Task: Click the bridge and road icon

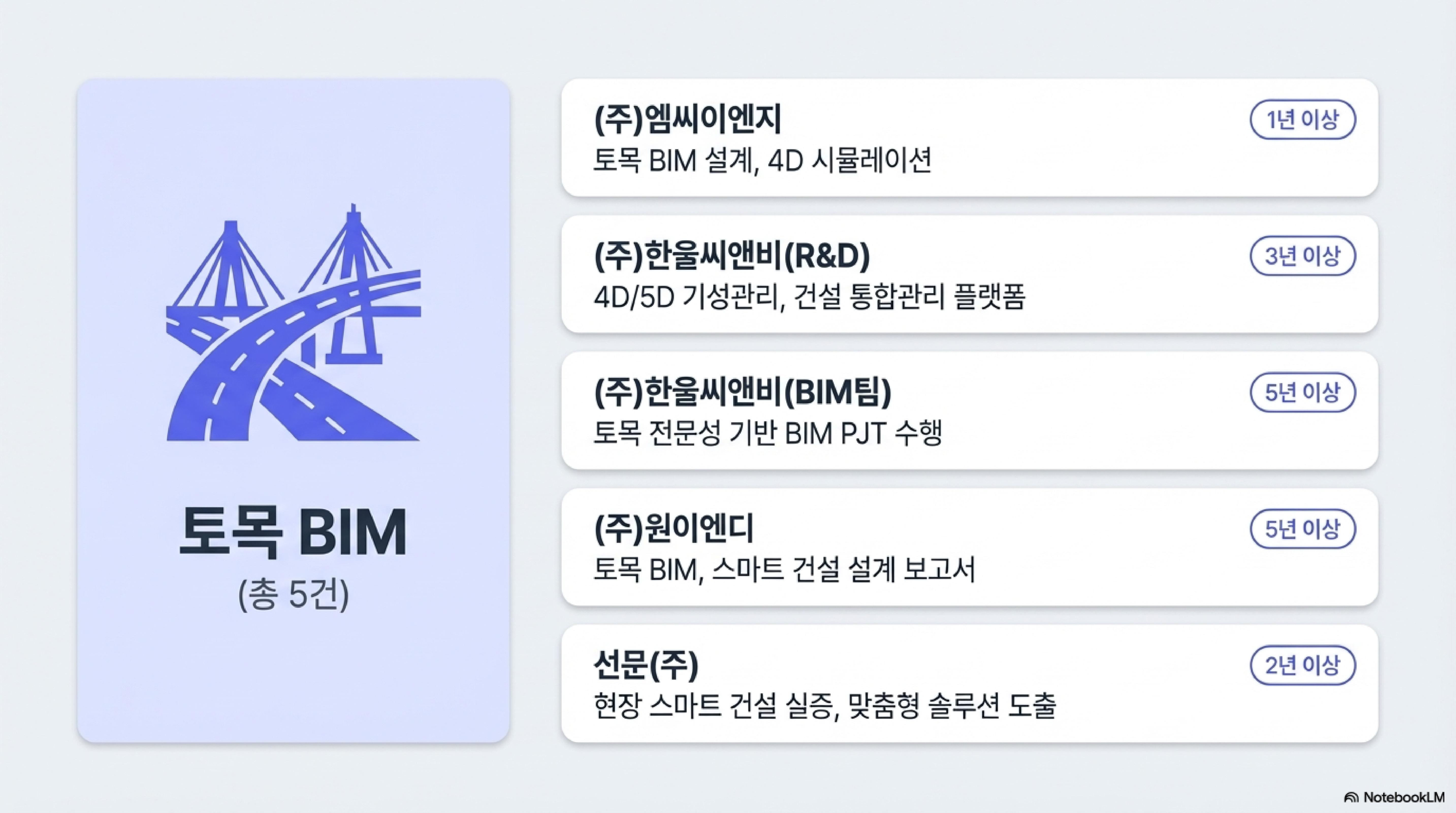Action: tap(293, 322)
